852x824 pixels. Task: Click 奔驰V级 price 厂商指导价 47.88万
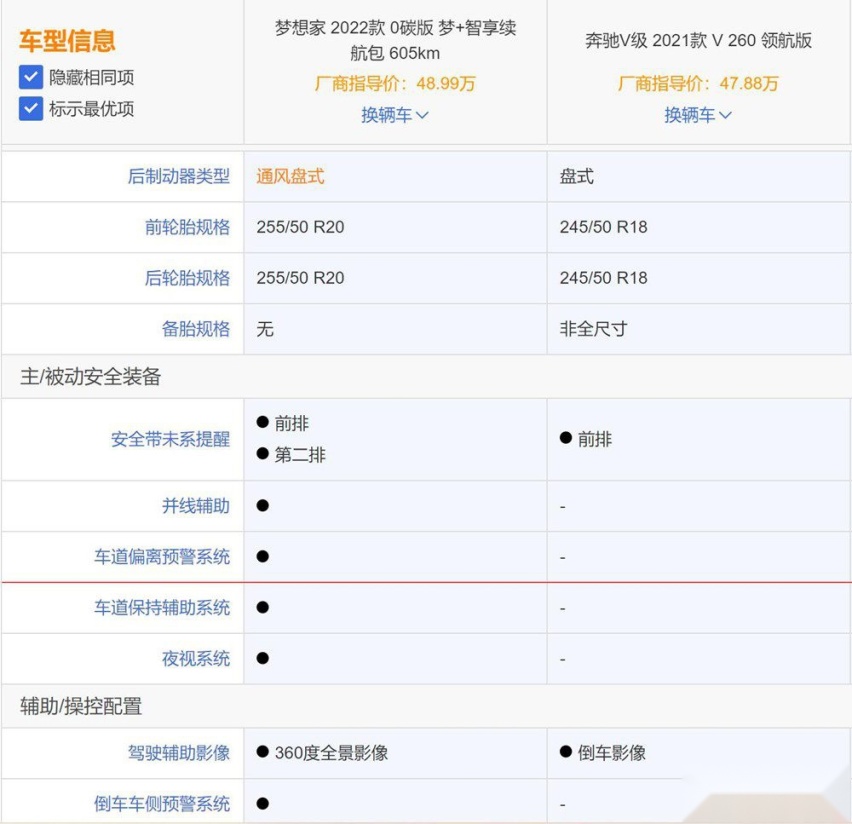pos(698,84)
